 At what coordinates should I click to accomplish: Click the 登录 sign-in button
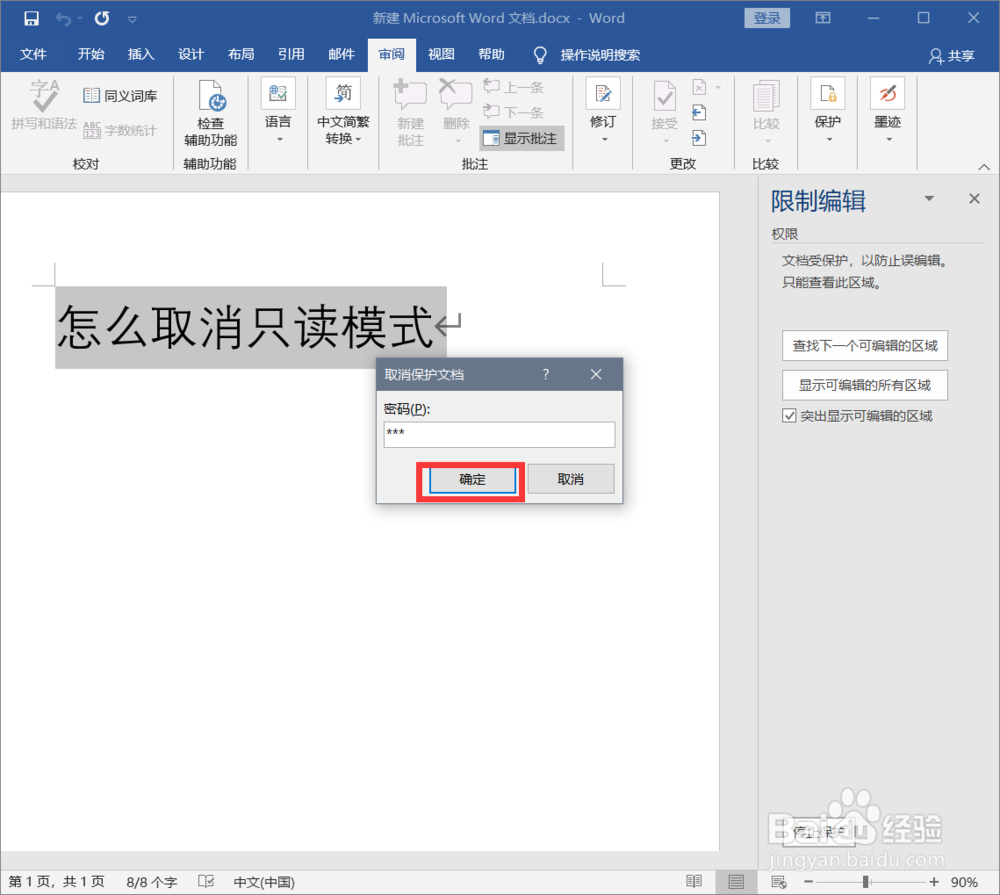[x=767, y=18]
